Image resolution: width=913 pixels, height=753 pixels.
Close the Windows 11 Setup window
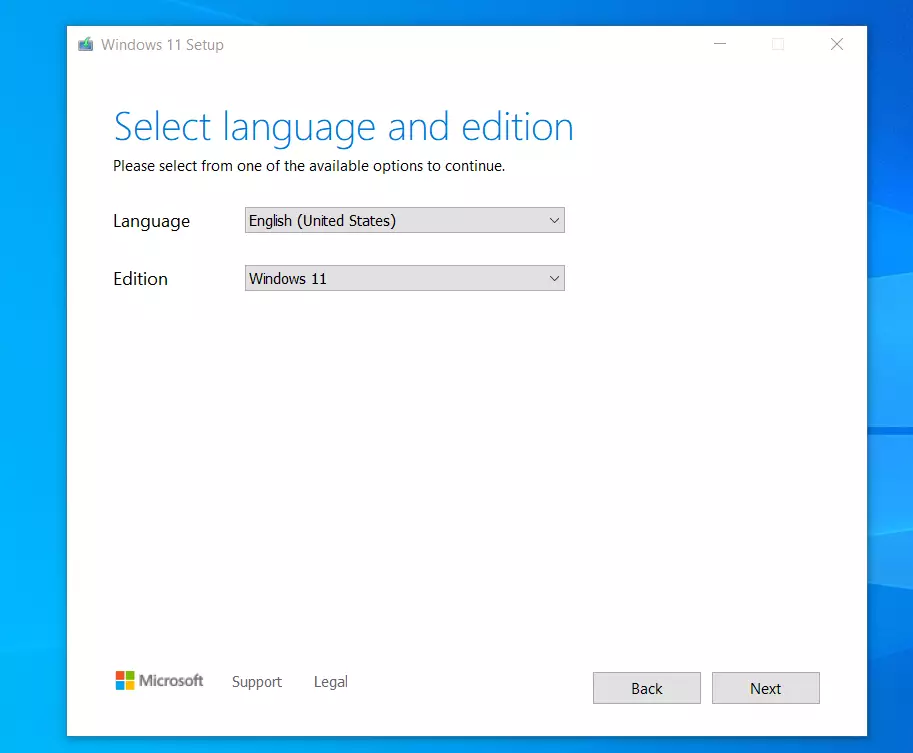(837, 44)
